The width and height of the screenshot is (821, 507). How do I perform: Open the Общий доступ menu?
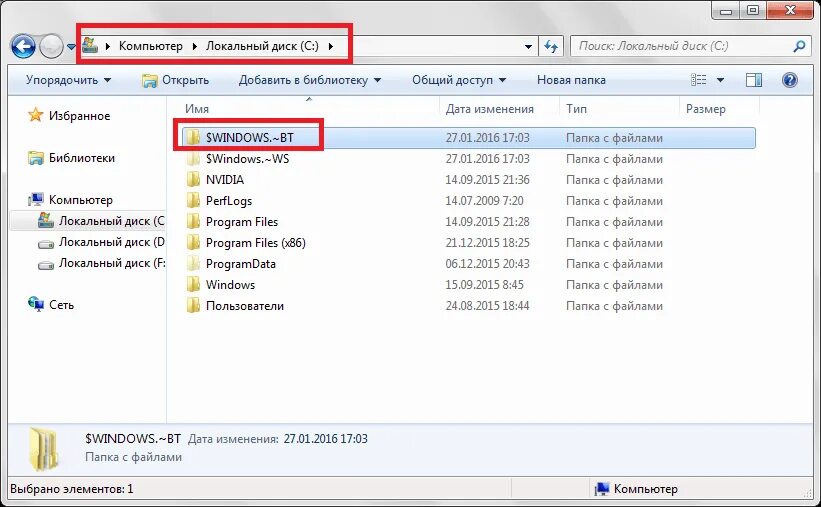[459, 80]
